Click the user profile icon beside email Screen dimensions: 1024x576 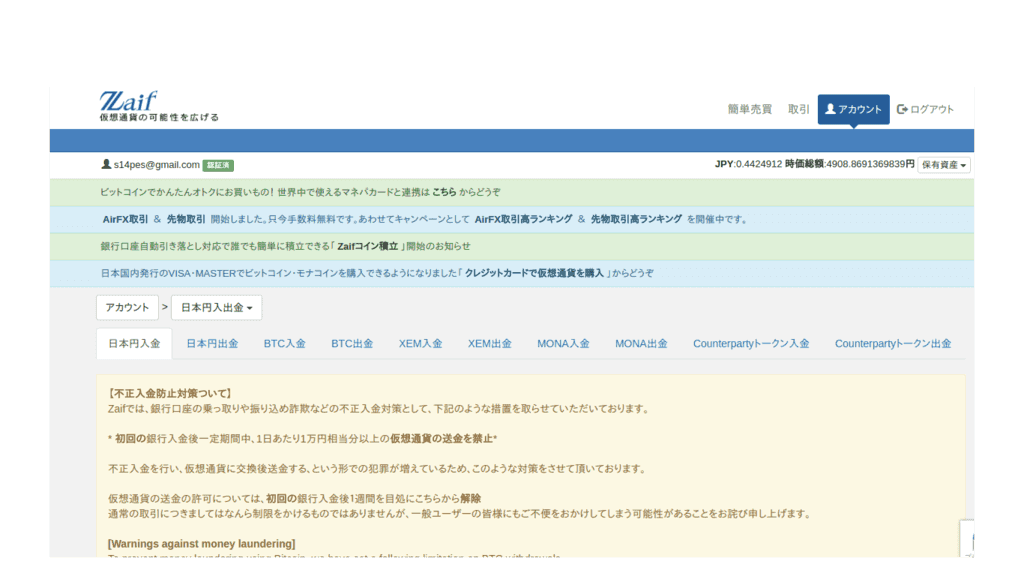(106, 164)
